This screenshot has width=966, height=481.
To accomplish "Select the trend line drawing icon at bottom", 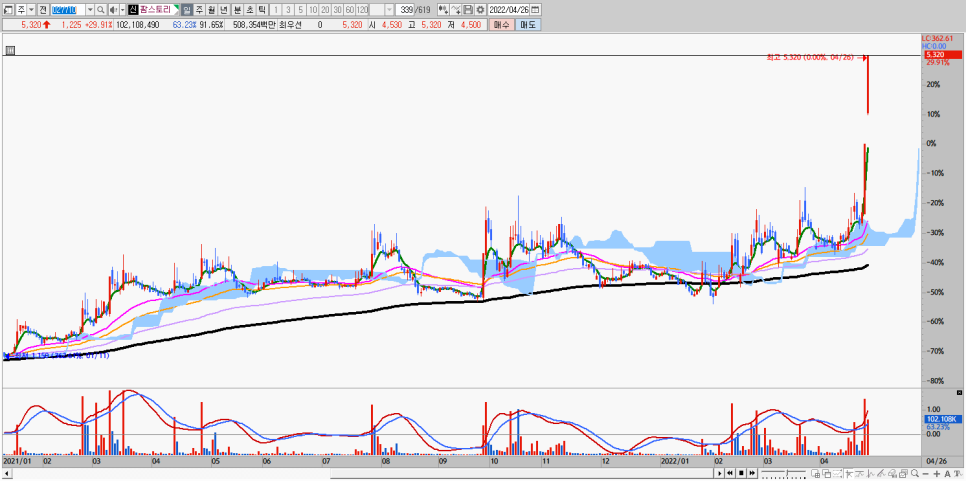I will [882, 474].
